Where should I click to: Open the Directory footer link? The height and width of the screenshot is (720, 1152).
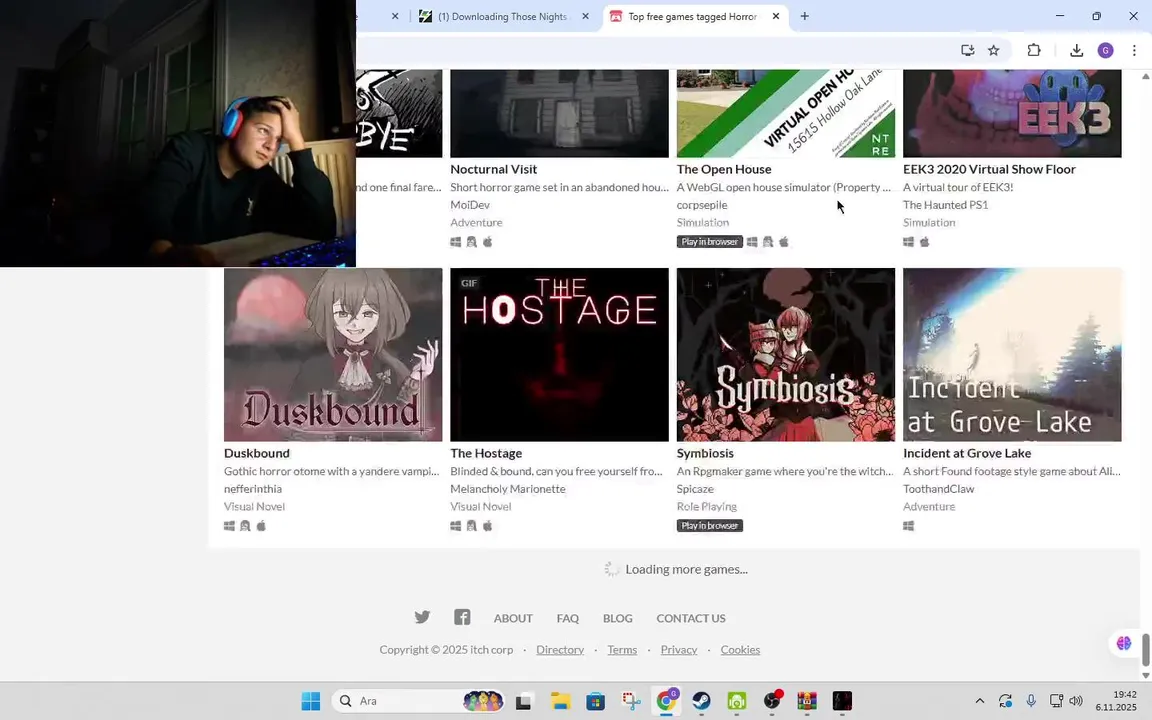coord(560,649)
